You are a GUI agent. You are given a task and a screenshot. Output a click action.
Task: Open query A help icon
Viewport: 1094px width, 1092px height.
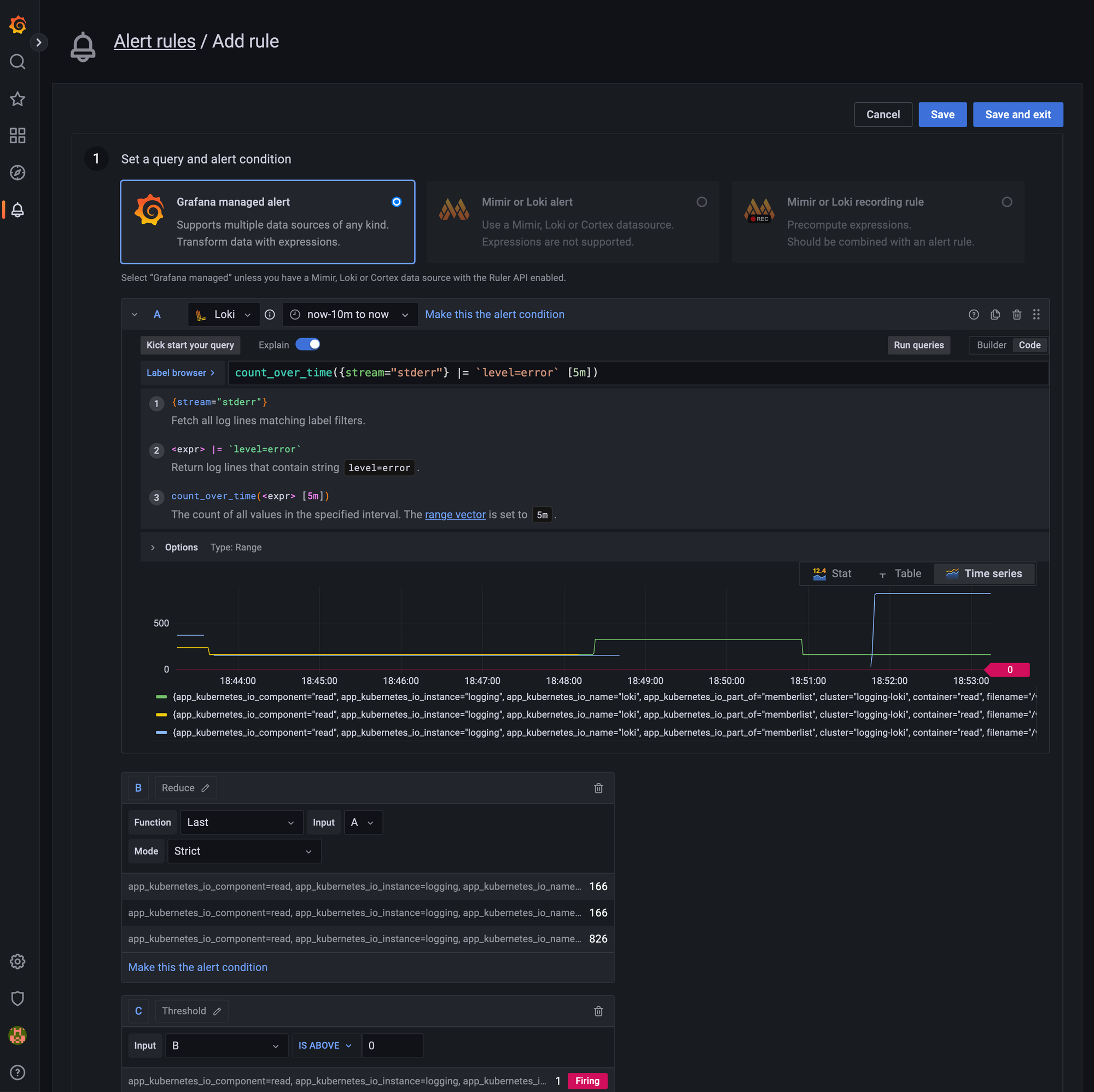tap(974, 315)
